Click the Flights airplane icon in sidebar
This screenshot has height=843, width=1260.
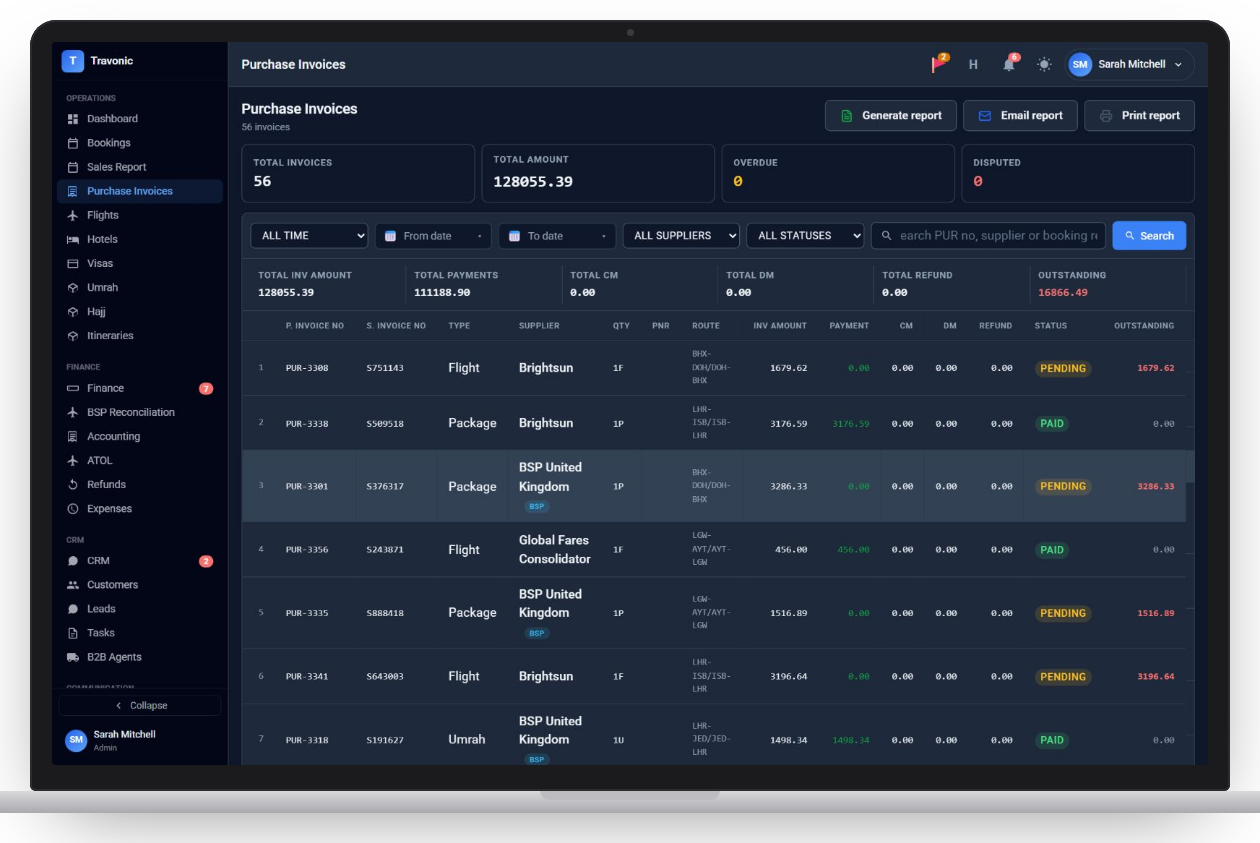tap(73, 215)
